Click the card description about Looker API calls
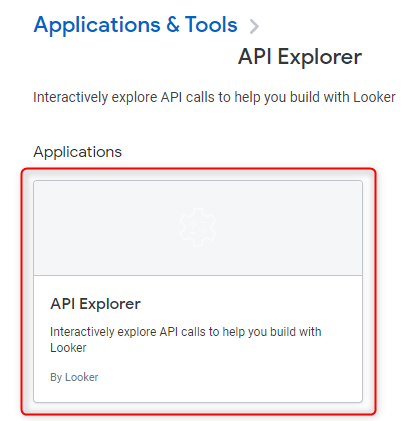 click(x=186, y=339)
